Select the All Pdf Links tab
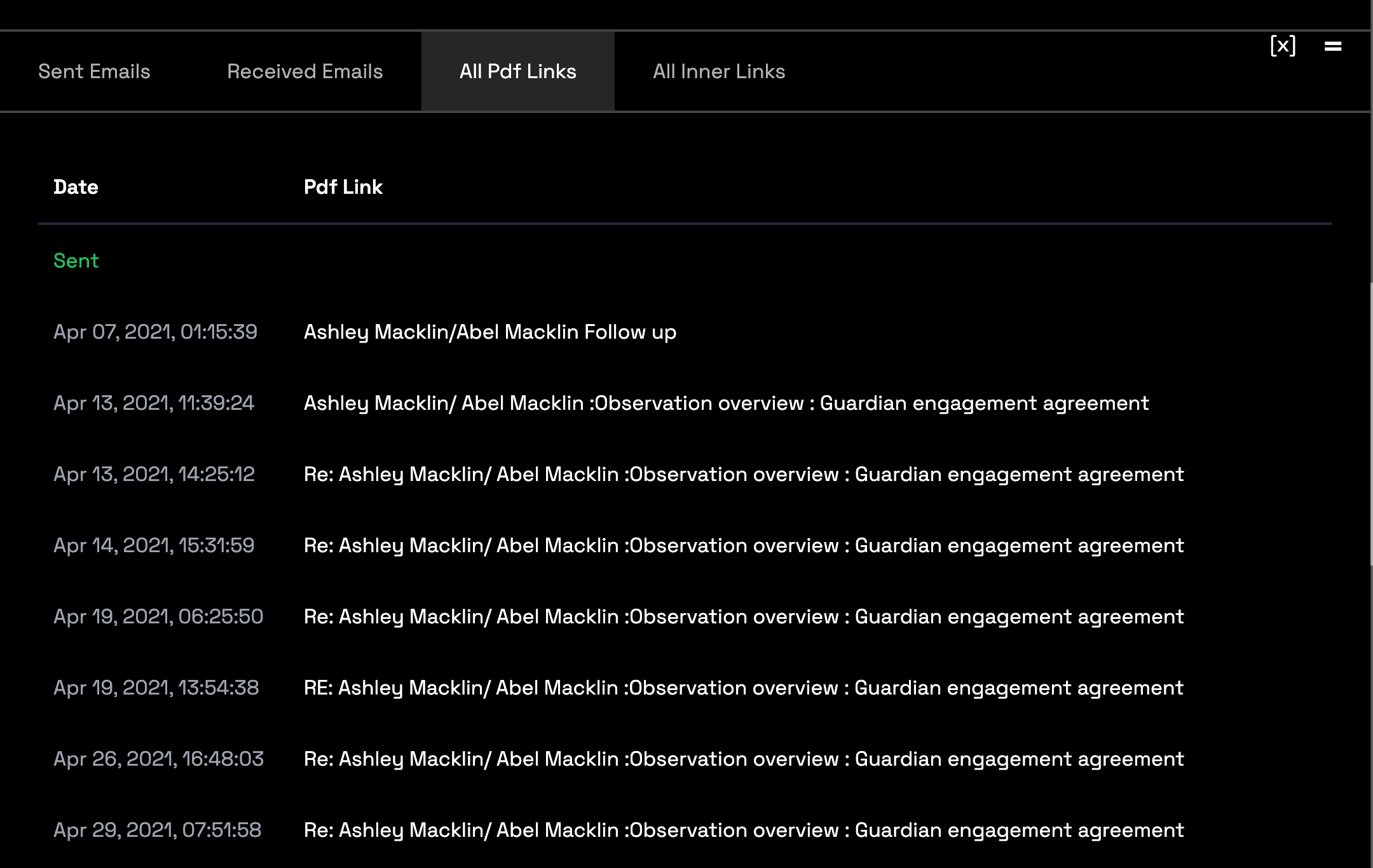The image size is (1373, 868). pyautogui.click(x=517, y=71)
